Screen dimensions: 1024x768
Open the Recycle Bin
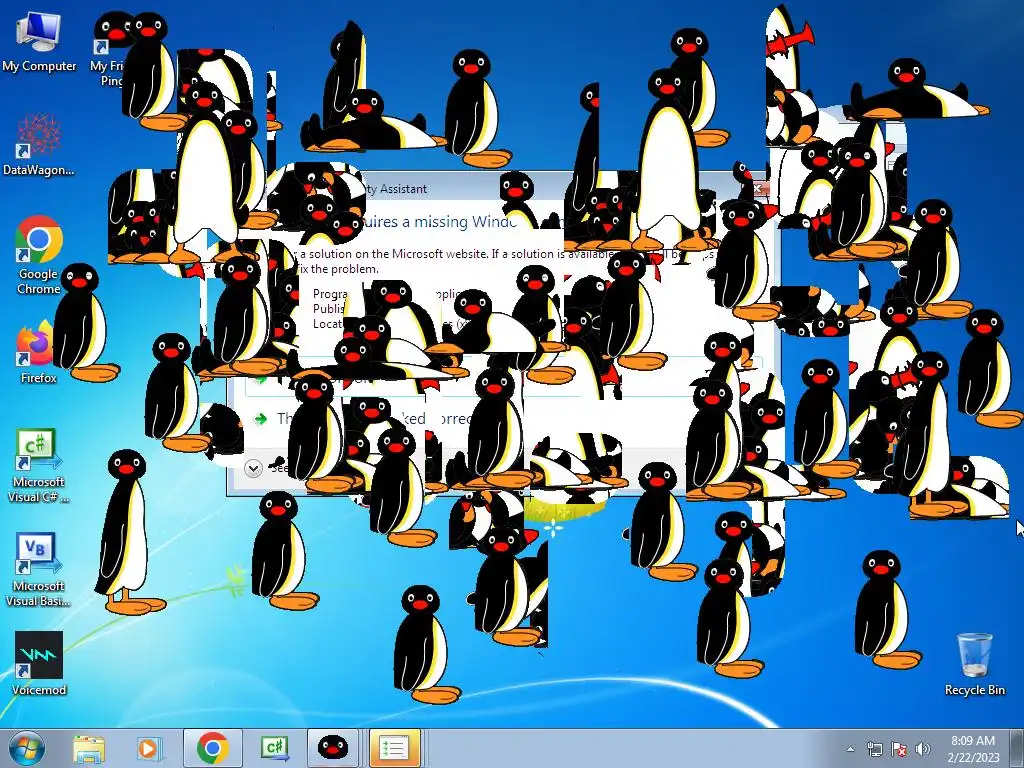tap(974, 664)
